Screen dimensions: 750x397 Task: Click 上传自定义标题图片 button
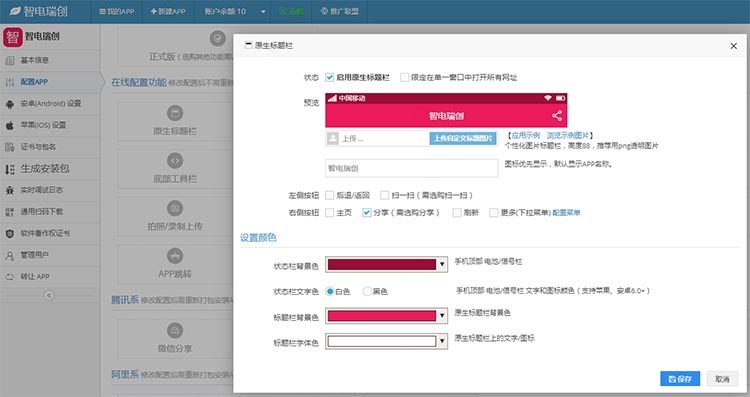[x=463, y=138]
